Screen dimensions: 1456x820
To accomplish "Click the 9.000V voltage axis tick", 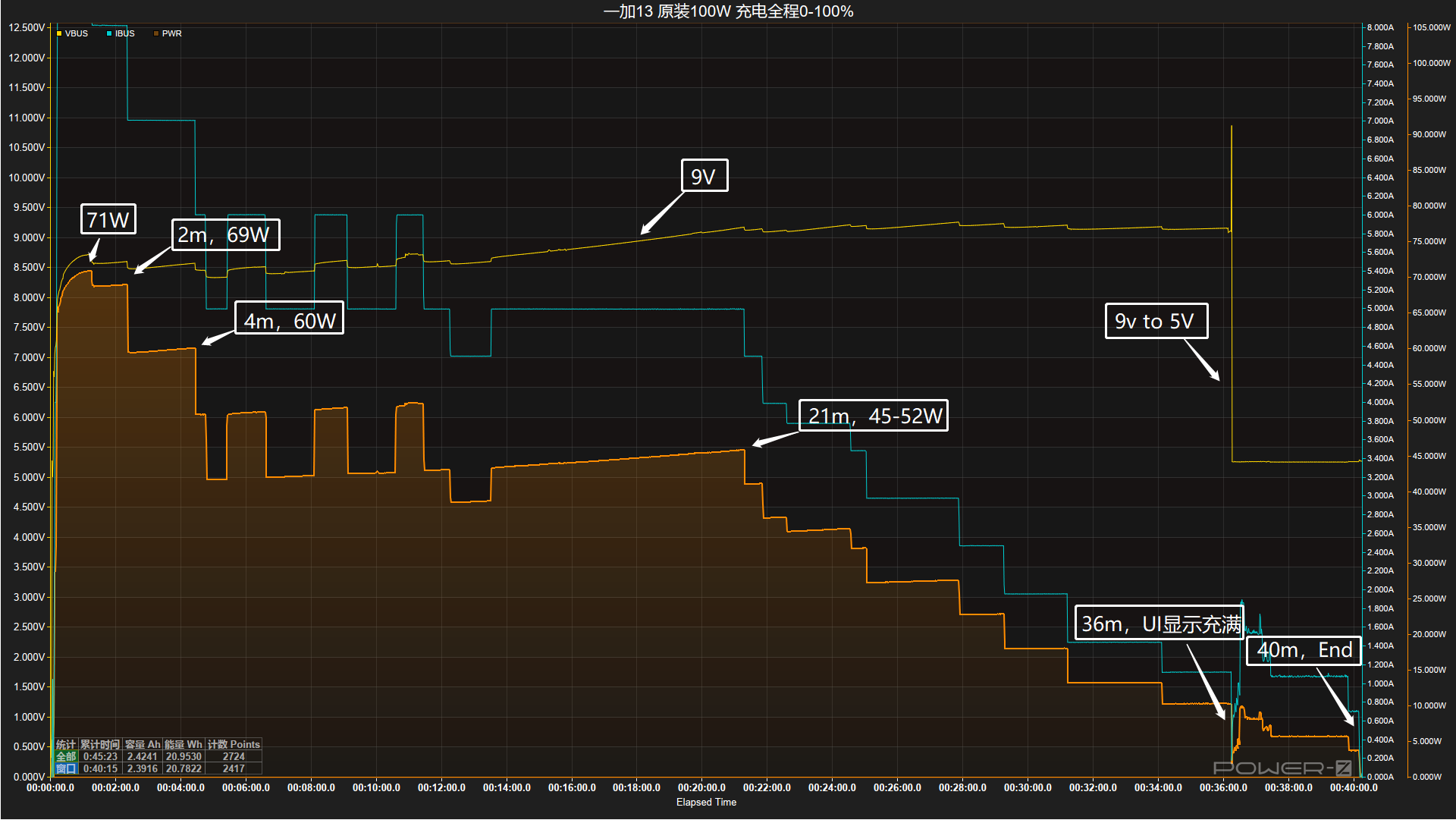I will [x=29, y=237].
